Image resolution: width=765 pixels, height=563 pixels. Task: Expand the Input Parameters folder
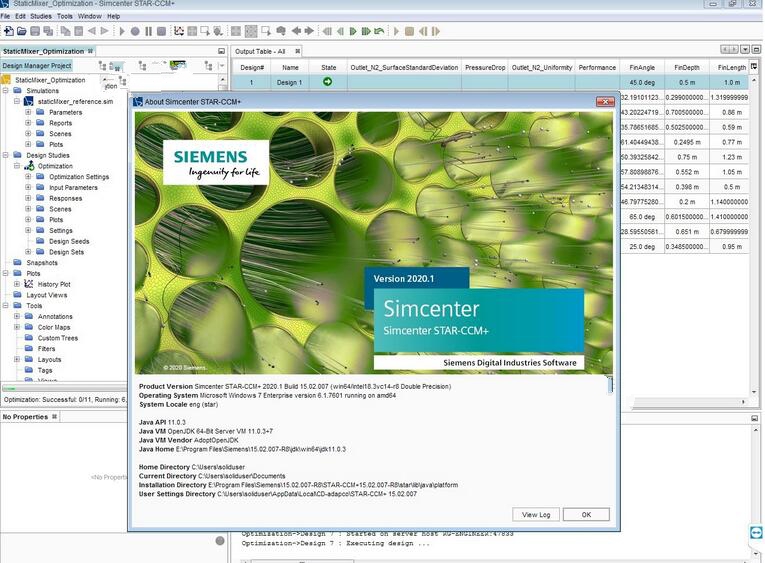[28, 187]
